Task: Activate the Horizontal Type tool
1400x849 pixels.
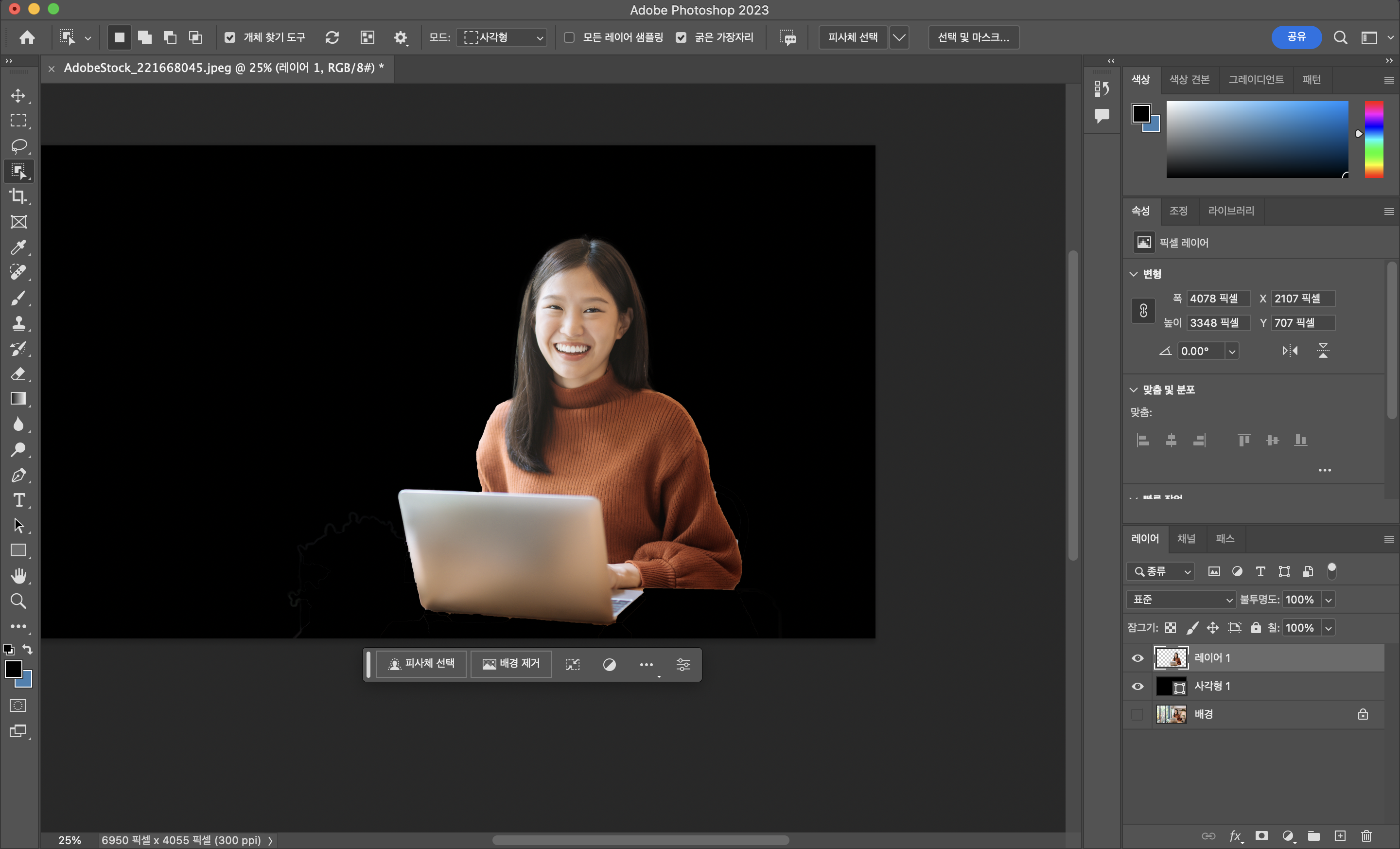Action: point(18,500)
